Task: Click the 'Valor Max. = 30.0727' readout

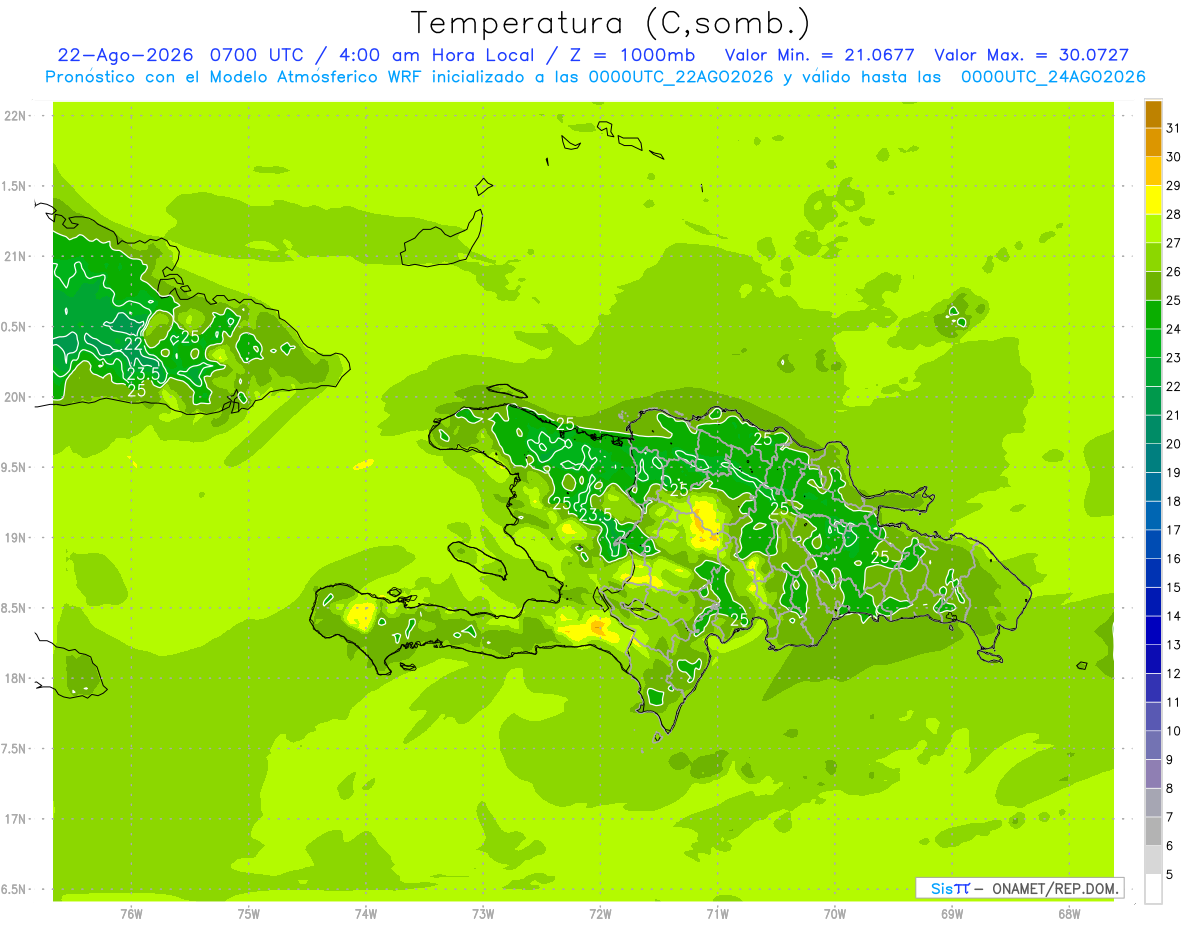Action: [1031, 55]
